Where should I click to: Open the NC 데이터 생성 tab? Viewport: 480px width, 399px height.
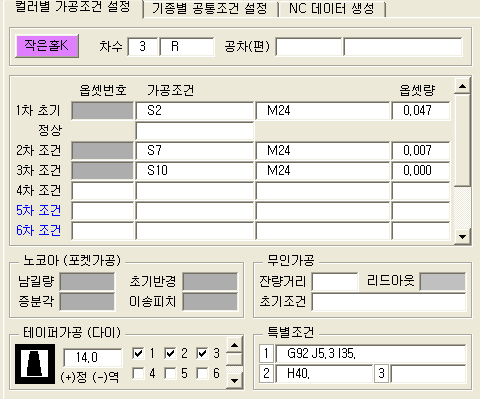click(332, 9)
